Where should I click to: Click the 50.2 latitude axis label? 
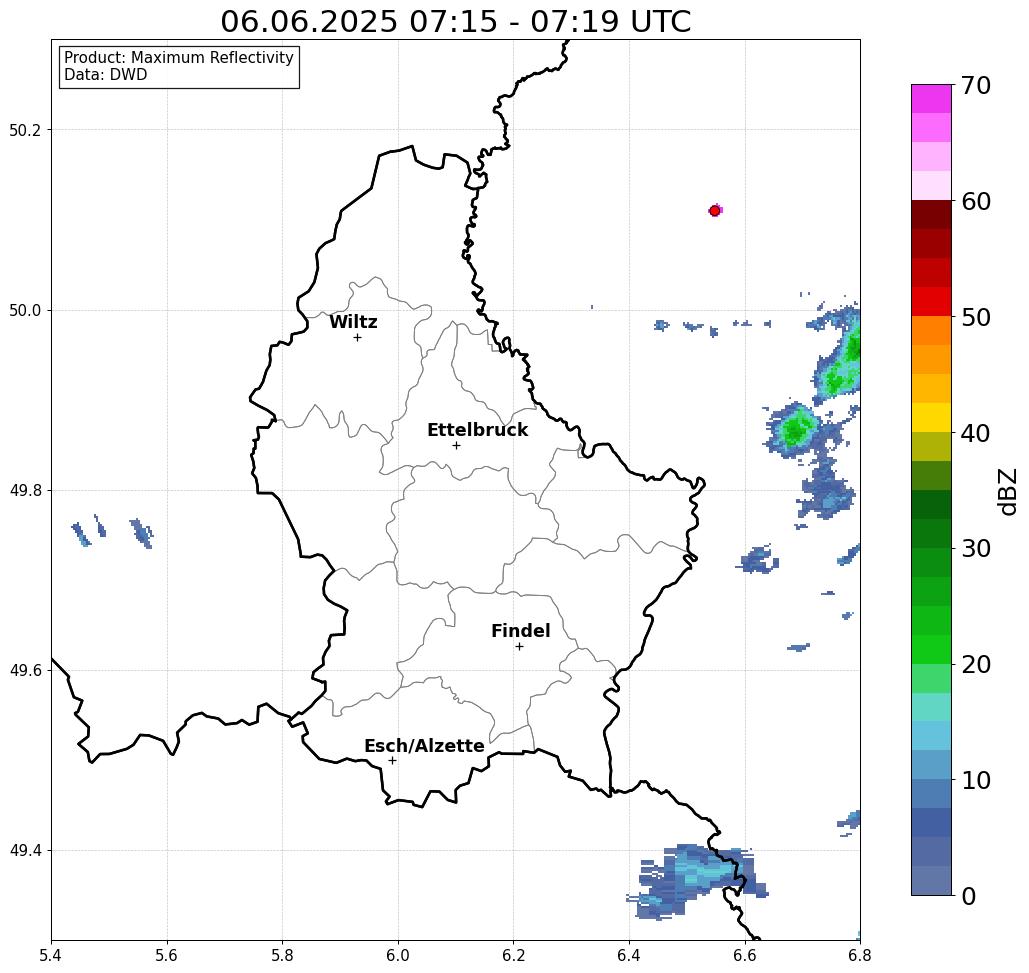pos(25,130)
